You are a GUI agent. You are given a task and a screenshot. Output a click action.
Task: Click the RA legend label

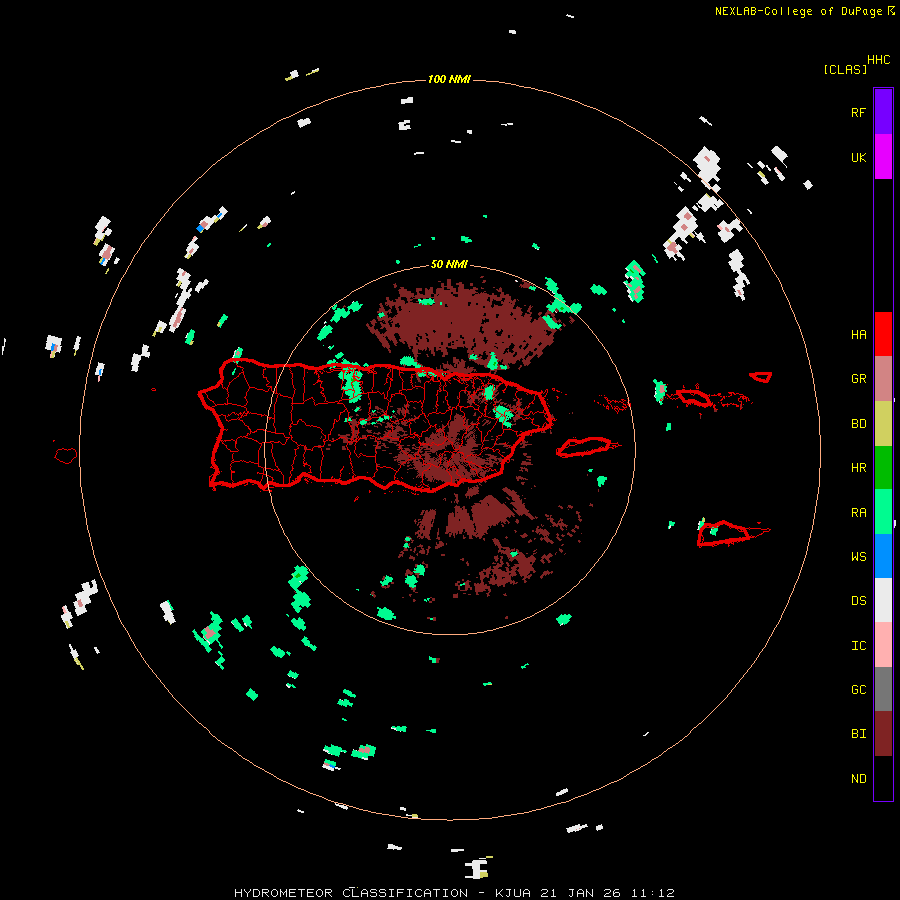point(858,512)
